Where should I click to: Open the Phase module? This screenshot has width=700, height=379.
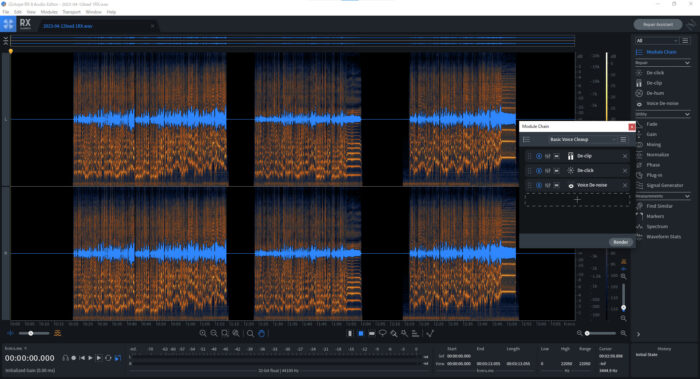coord(653,165)
